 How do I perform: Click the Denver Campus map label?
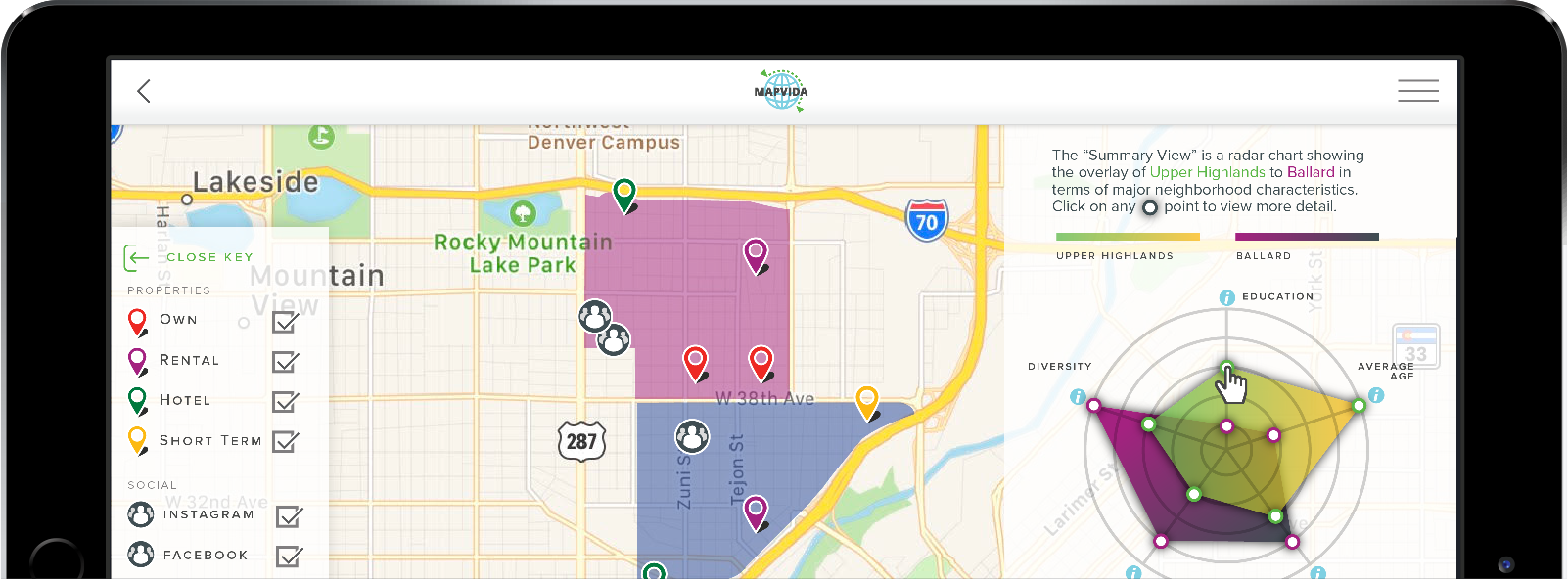tap(604, 142)
